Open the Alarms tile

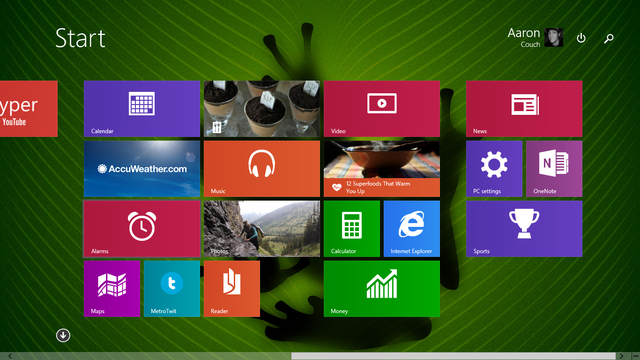[x=142, y=229]
